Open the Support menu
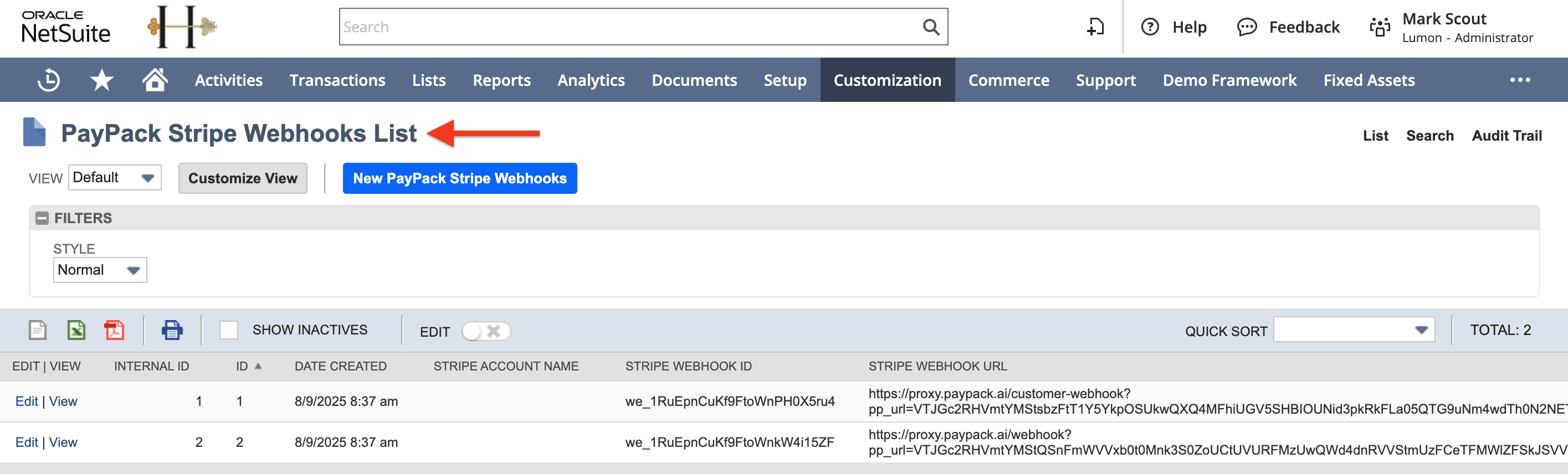This screenshot has width=1568, height=474. click(x=1106, y=80)
